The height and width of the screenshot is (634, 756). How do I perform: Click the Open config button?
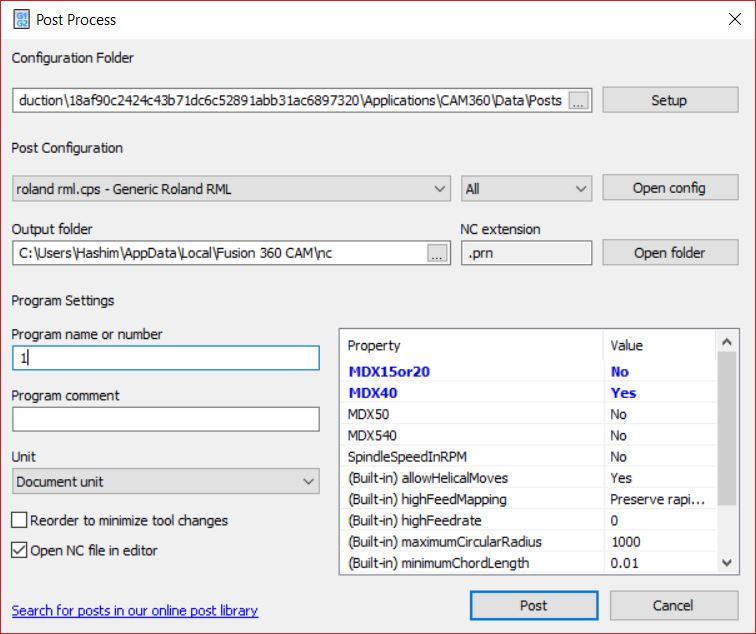point(670,188)
